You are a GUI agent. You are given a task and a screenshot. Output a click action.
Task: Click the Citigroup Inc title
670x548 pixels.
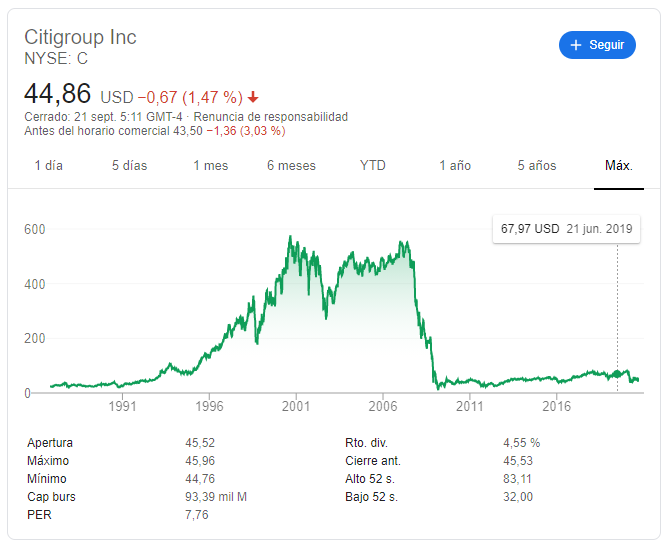point(80,37)
